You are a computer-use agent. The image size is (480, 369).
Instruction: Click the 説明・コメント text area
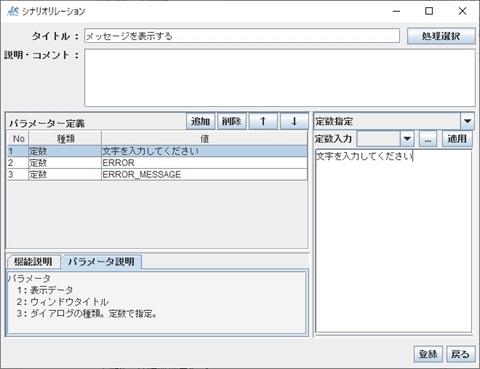(280, 78)
